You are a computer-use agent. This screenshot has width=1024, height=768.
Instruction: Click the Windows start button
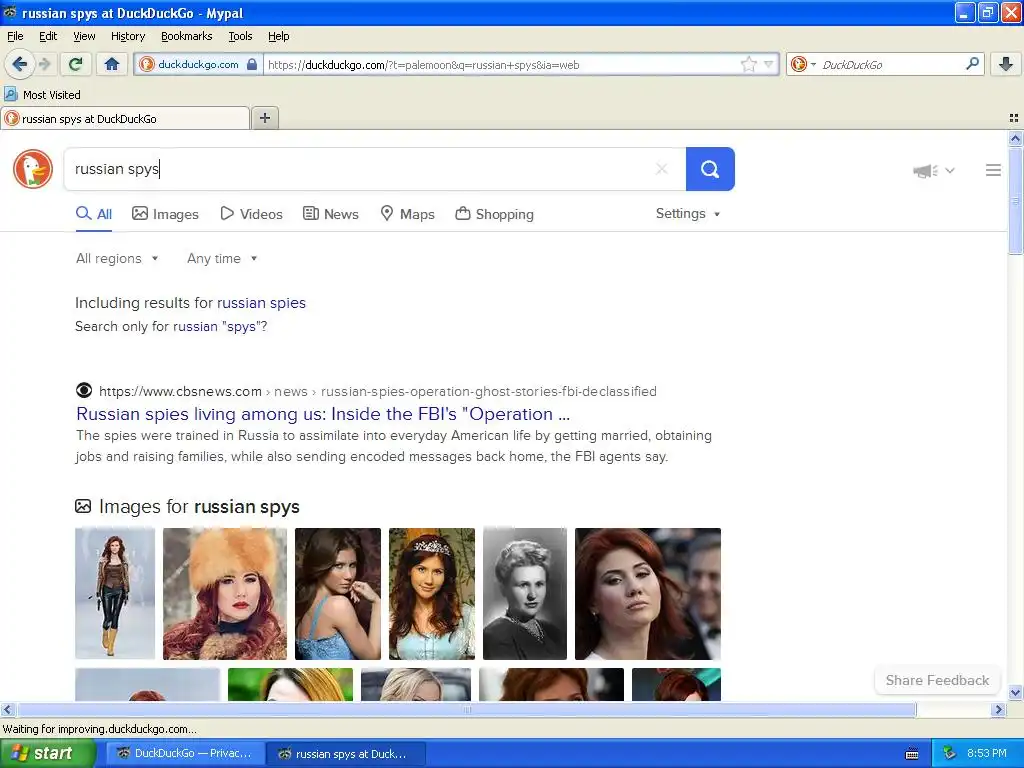[48, 753]
